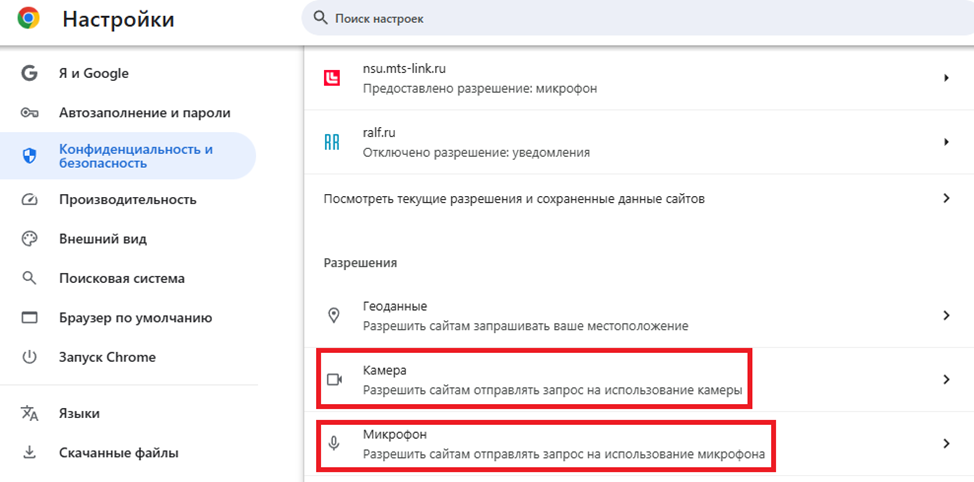Select Конфиденциальность и безопасность menu item
The width and height of the screenshot is (974, 482).
pyautogui.click(x=135, y=156)
